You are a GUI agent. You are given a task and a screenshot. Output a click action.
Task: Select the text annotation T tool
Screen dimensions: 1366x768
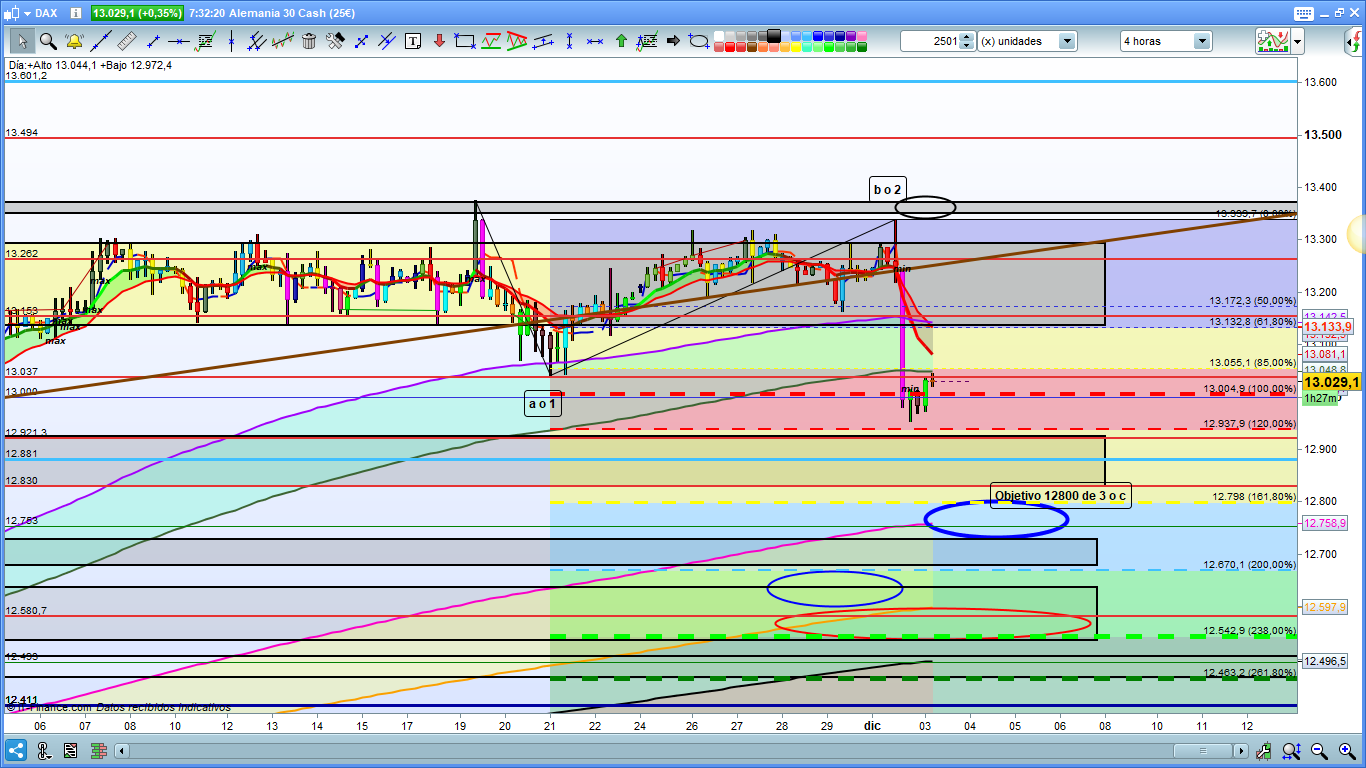pos(413,41)
